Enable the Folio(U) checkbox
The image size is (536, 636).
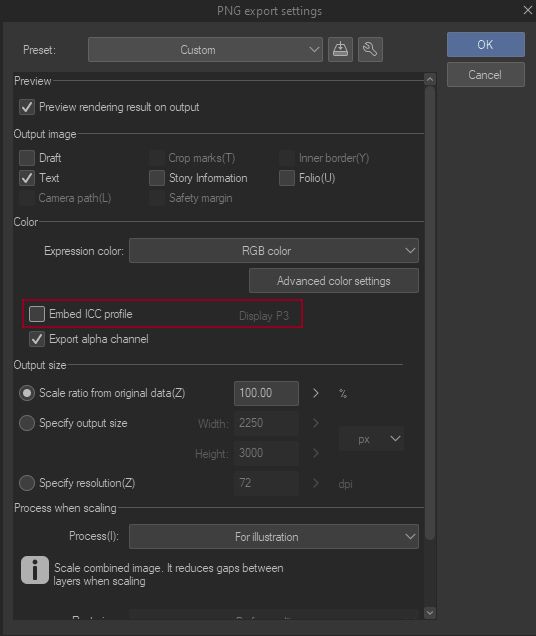point(286,178)
